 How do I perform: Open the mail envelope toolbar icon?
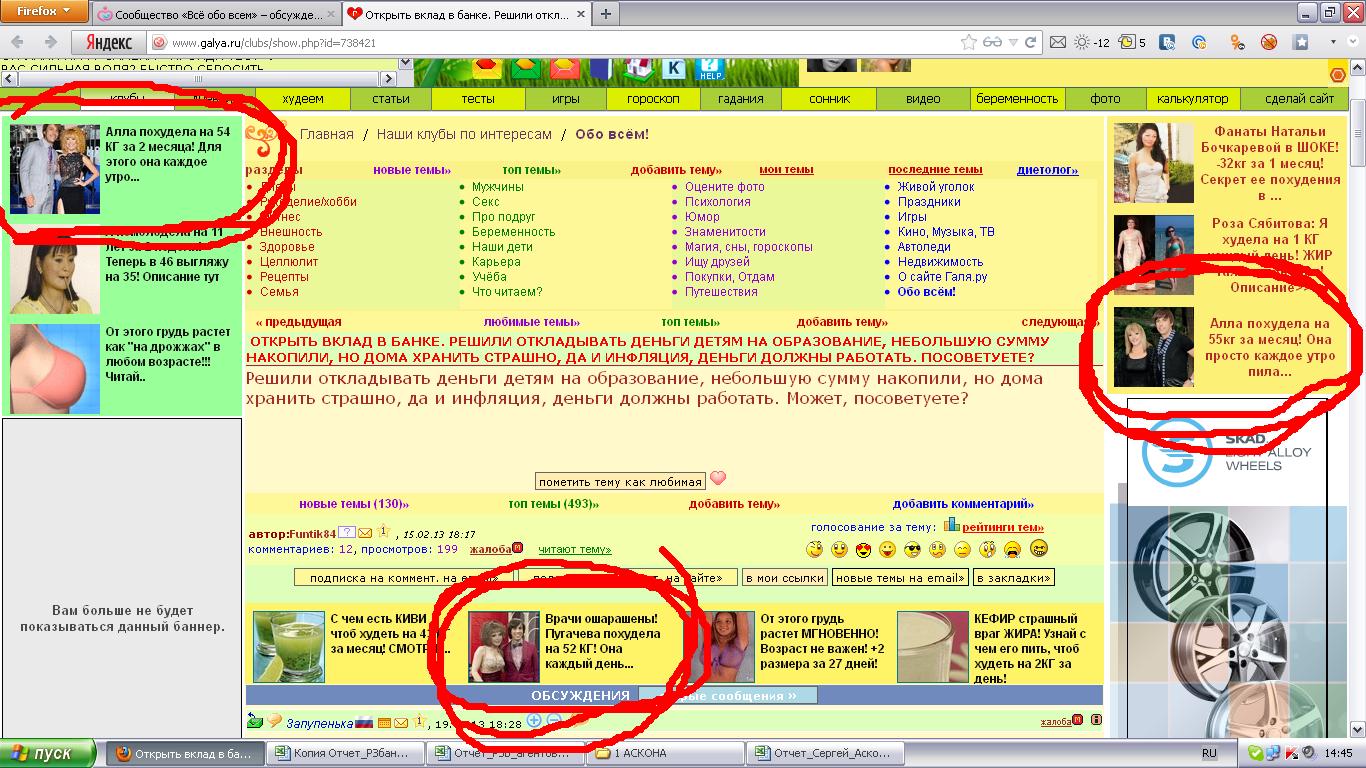pyautogui.click(x=1057, y=43)
